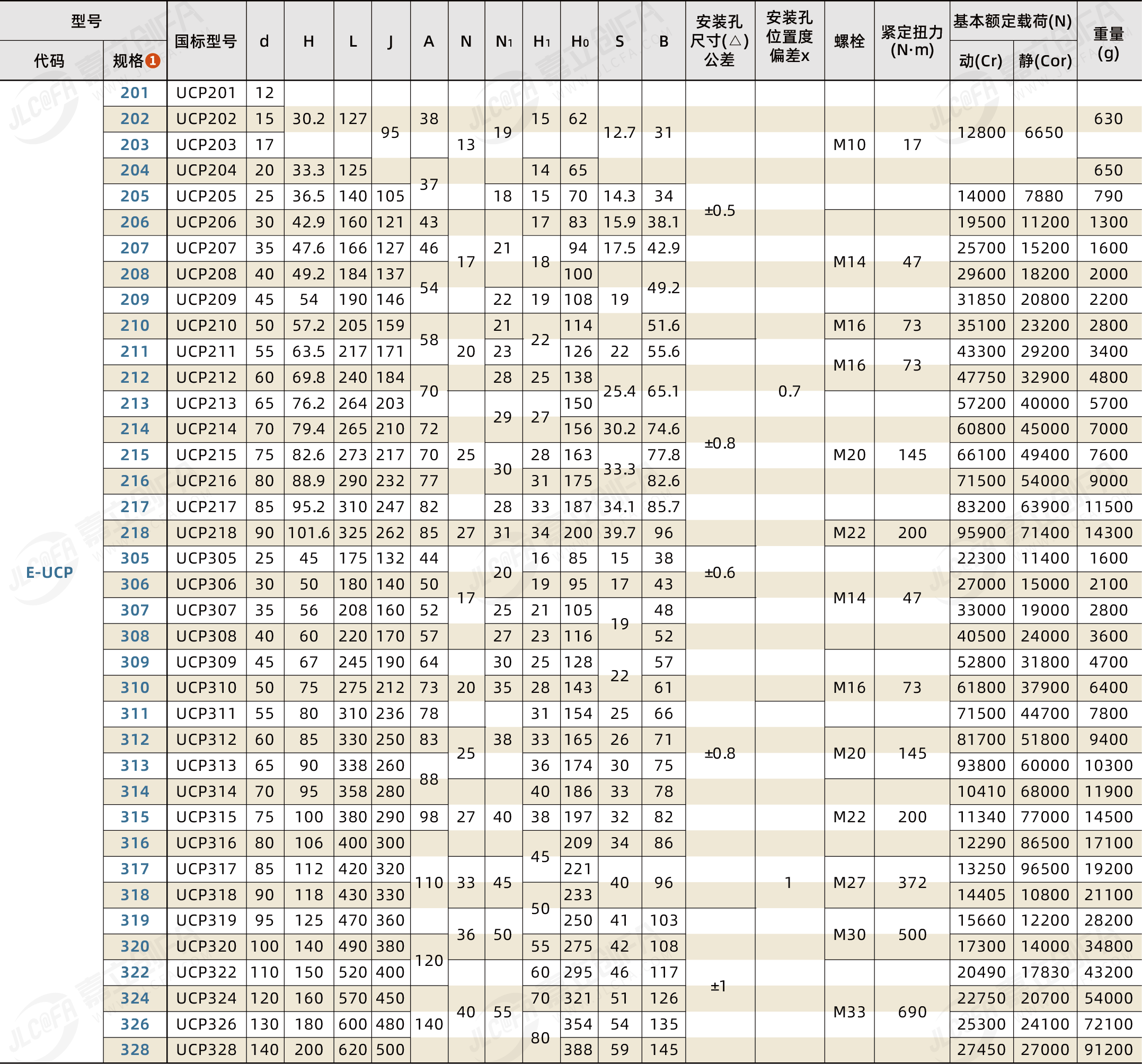Open the 212 spec link
Image resolution: width=1142 pixels, height=1064 pixels.
pos(135,377)
